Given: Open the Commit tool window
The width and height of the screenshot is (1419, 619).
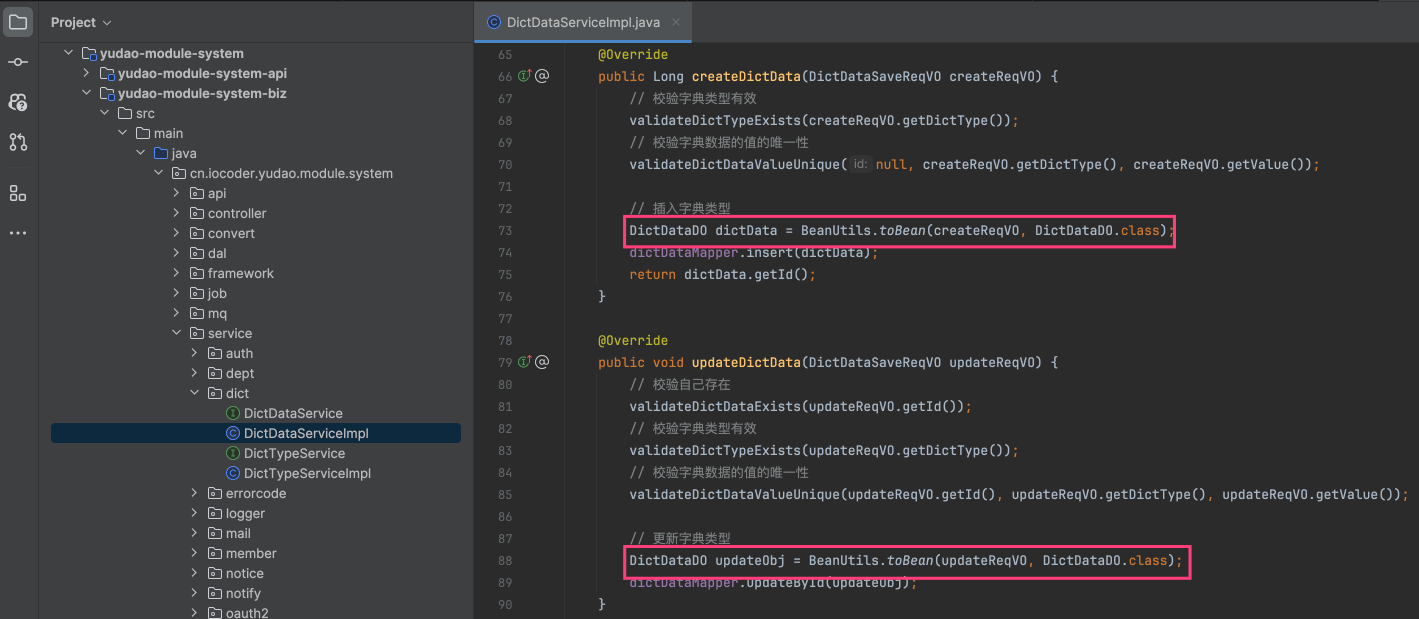Looking at the screenshot, I should click(x=18, y=62).
